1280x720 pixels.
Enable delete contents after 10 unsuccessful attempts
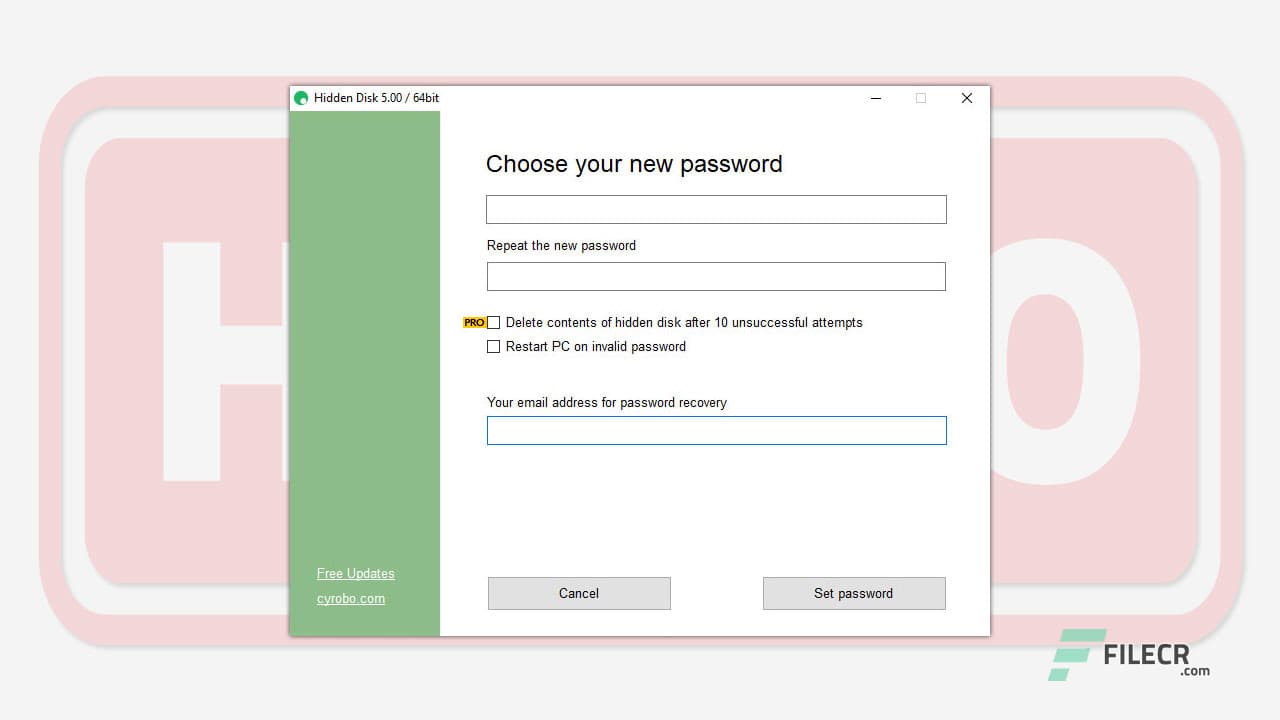[494, 323]
